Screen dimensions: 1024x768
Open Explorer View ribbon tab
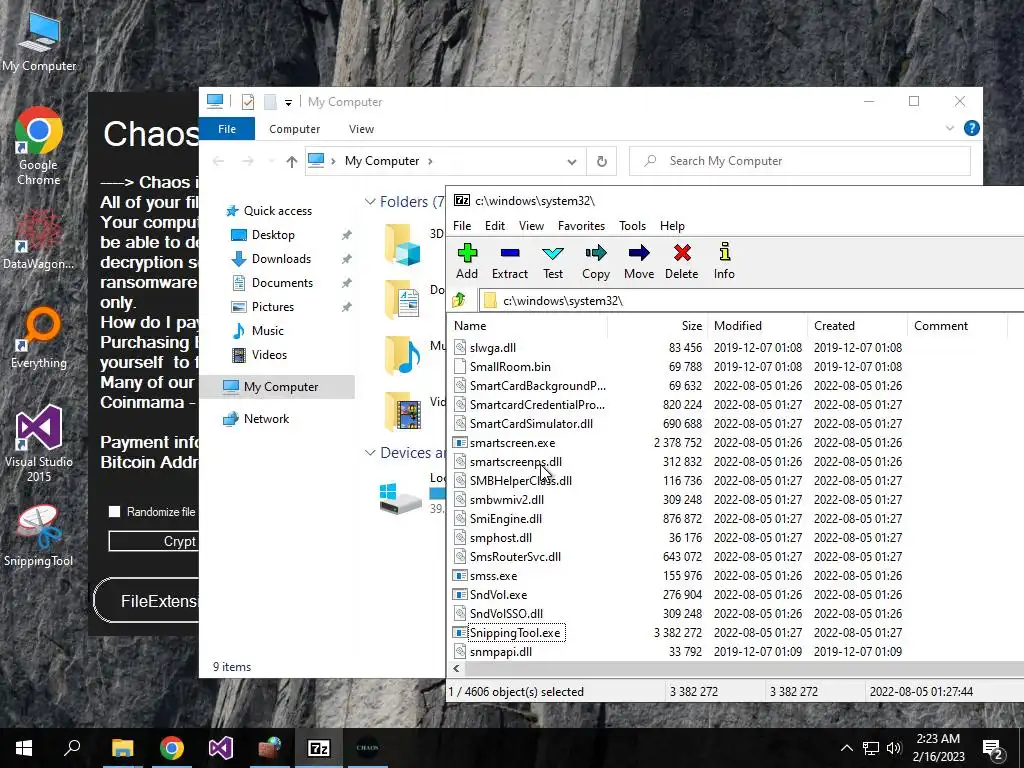(x=361, y=129)
